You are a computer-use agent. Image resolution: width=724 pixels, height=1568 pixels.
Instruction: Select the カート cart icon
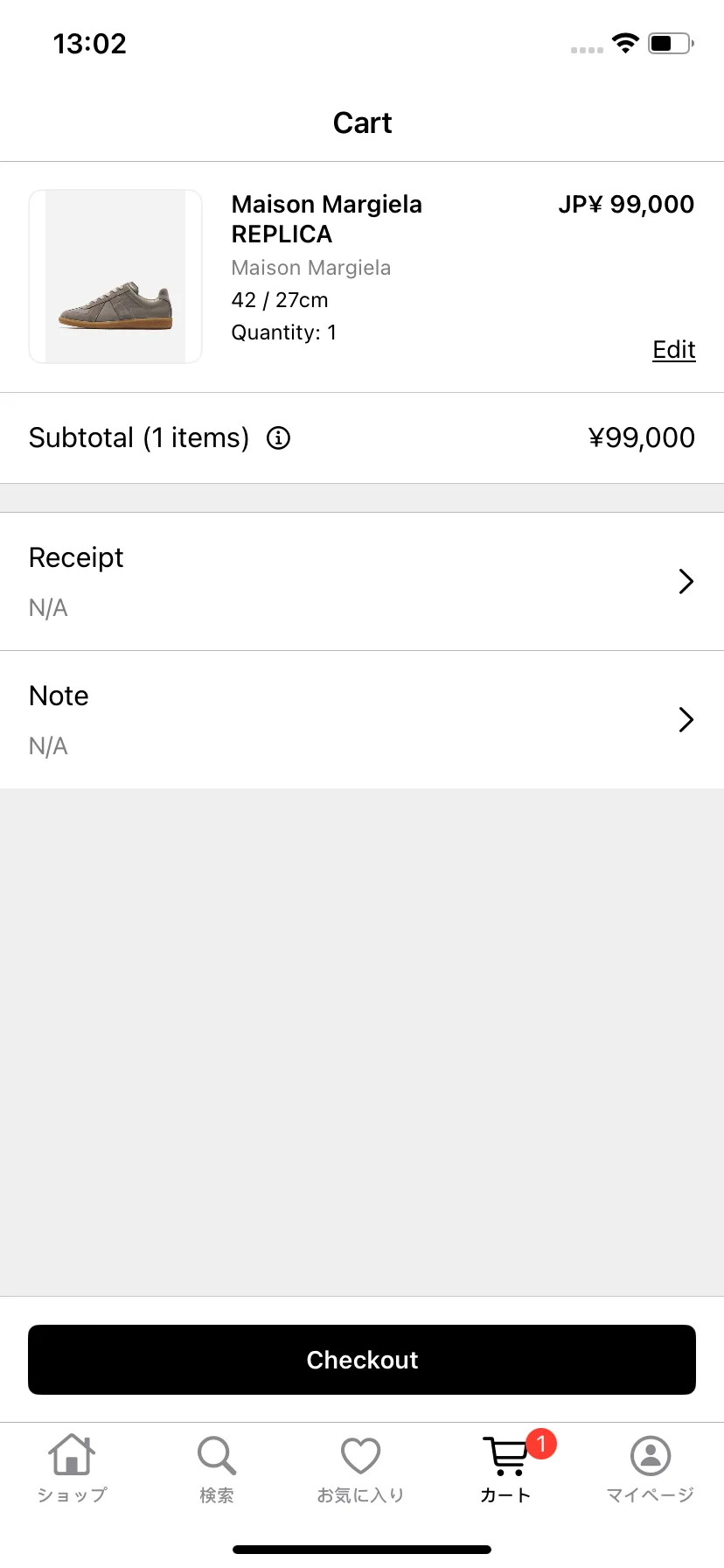coord(505,1456)
